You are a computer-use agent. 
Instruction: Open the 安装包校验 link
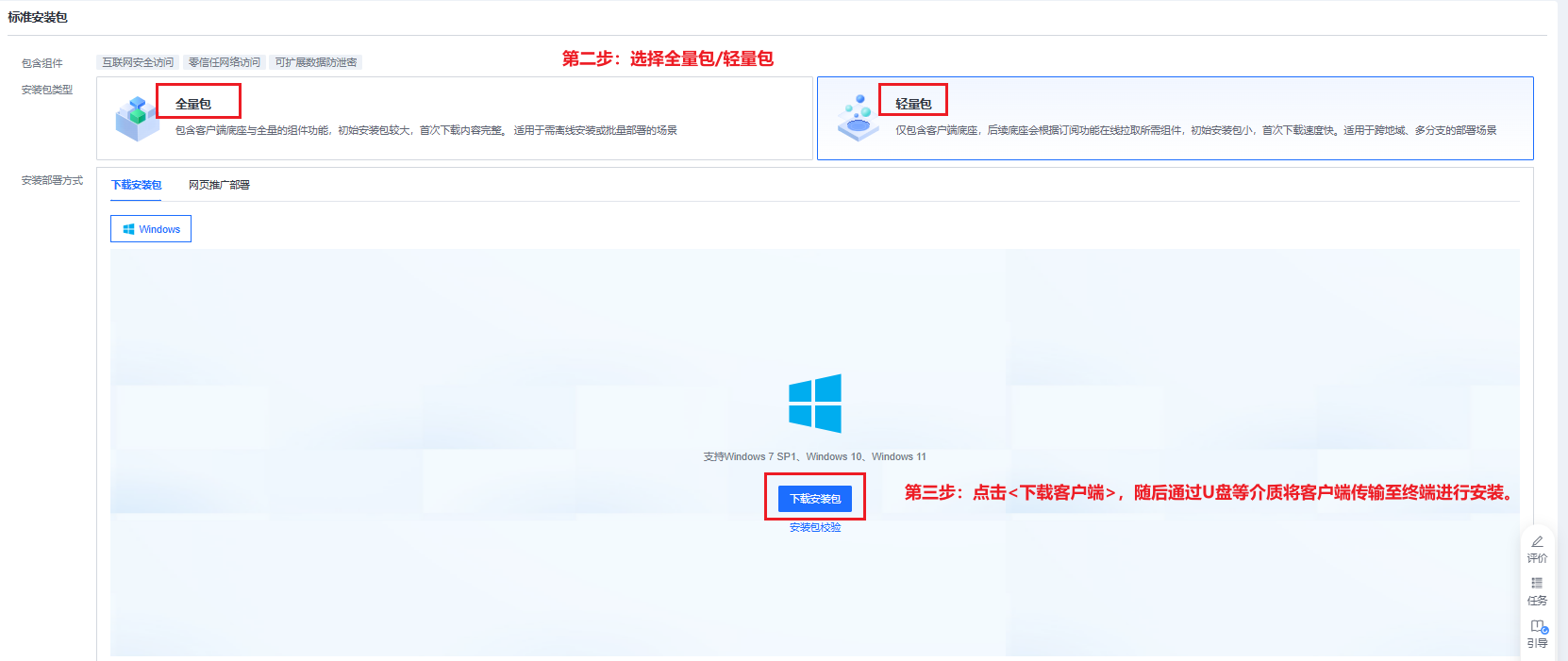tap(815, 527)
